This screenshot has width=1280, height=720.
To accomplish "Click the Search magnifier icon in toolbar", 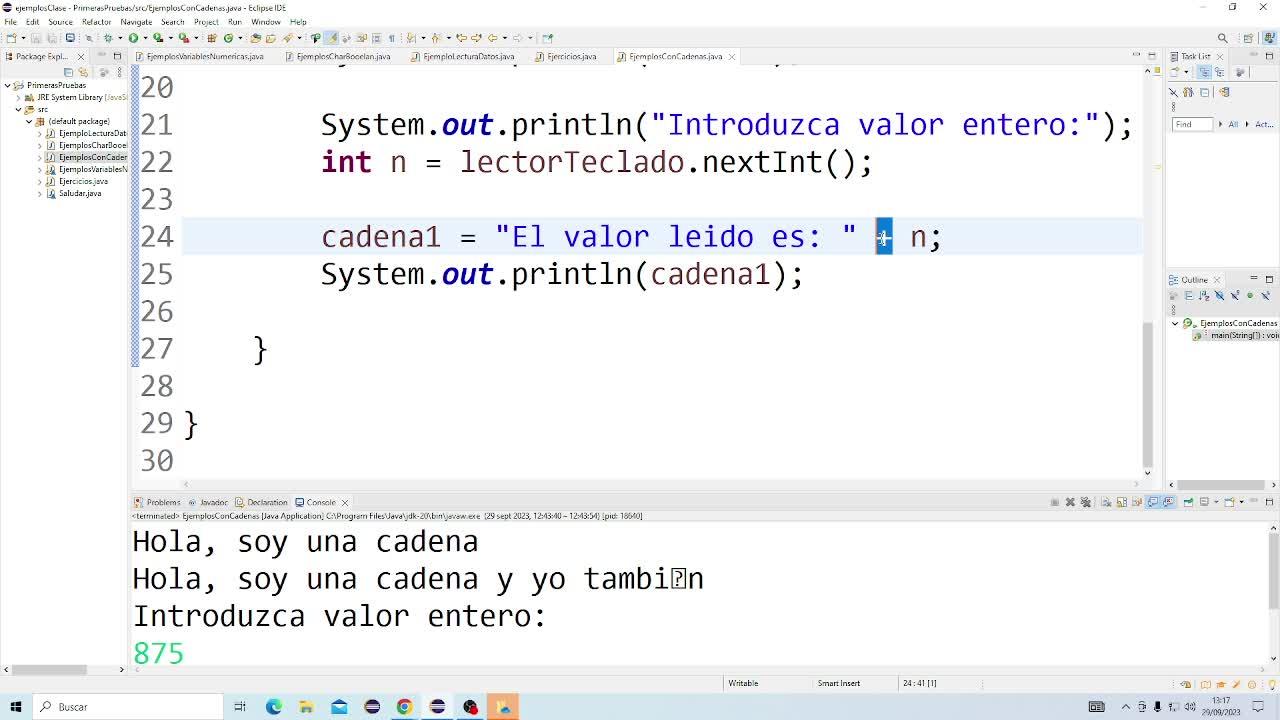I will [x=1222, y=38].
